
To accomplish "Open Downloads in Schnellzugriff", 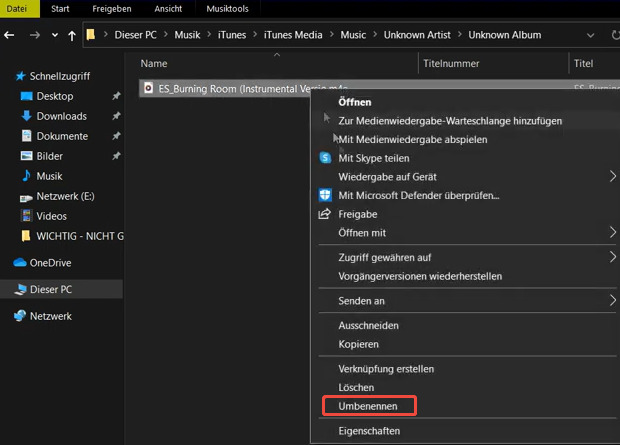I will pos(61,116).
